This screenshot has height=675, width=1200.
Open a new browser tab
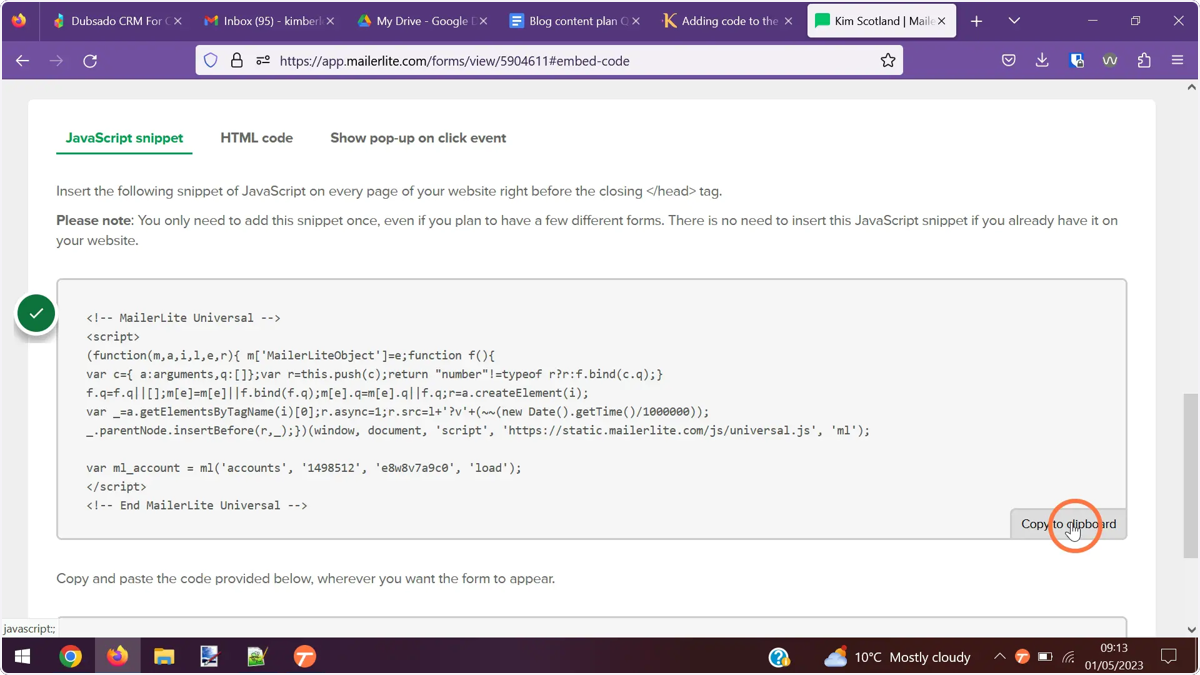click(977, 21)
